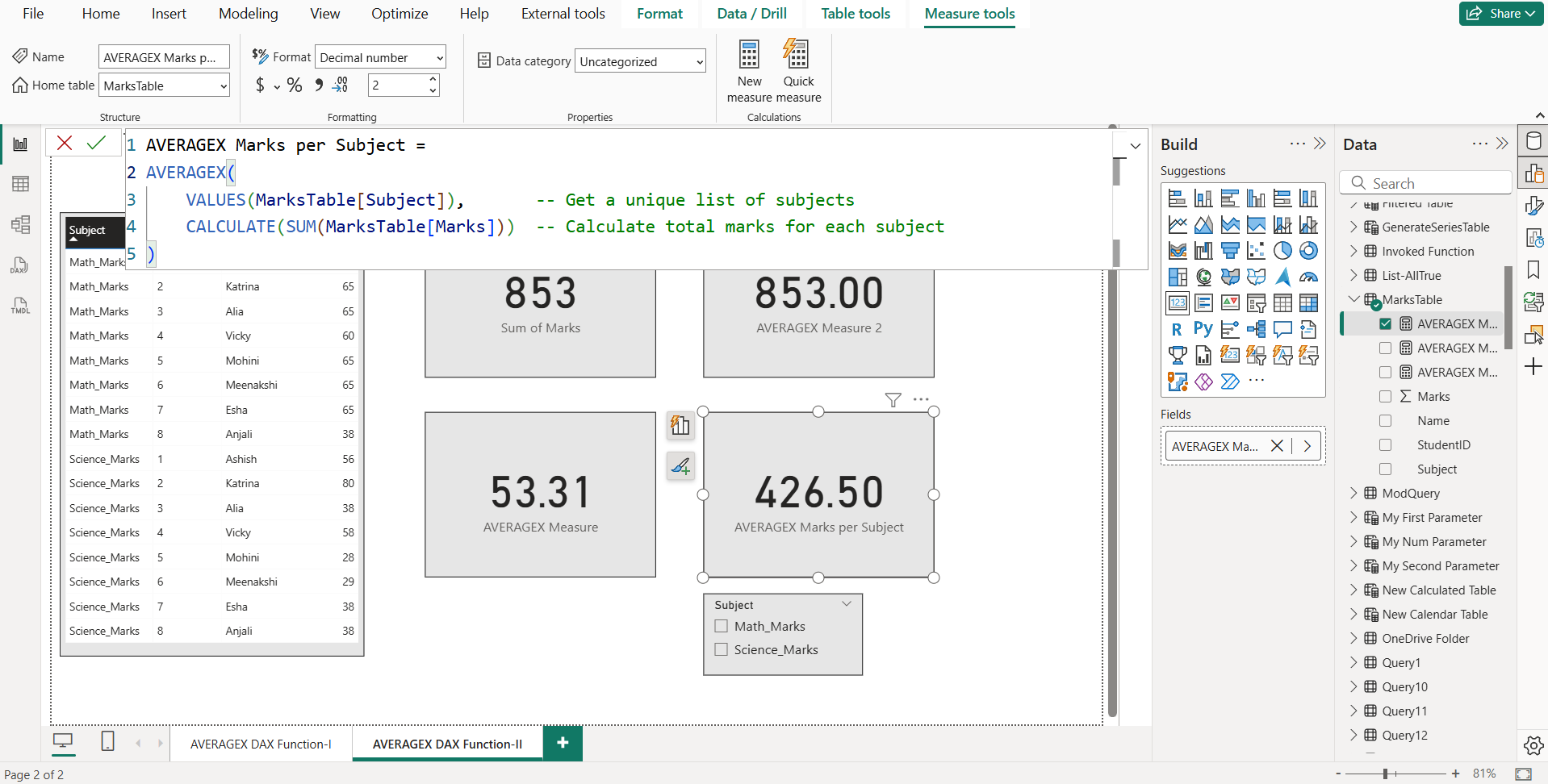The height and width of the screenshot is (784, 1548).
Task: Click the New measure icon
Action: click(749, 56)
